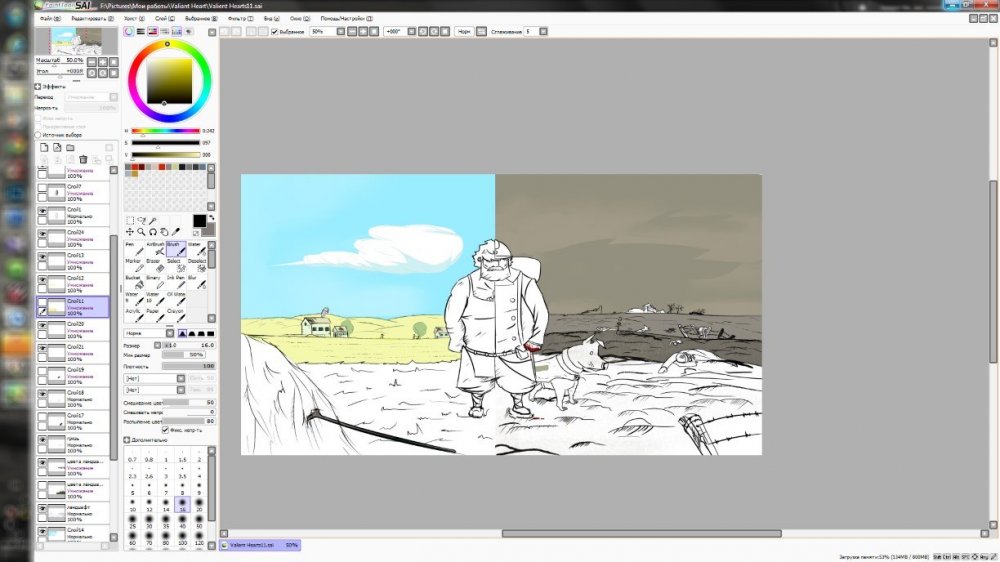Pick the Eraser tool

pyautogui.click(x=158, y=267)
